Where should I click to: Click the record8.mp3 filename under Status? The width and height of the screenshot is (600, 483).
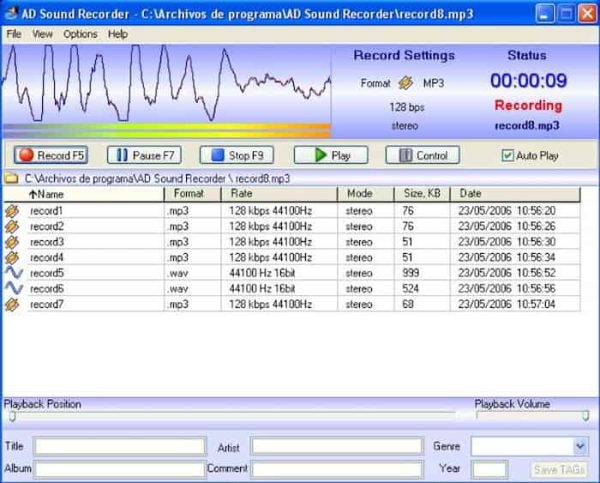[x=527, y=126]
